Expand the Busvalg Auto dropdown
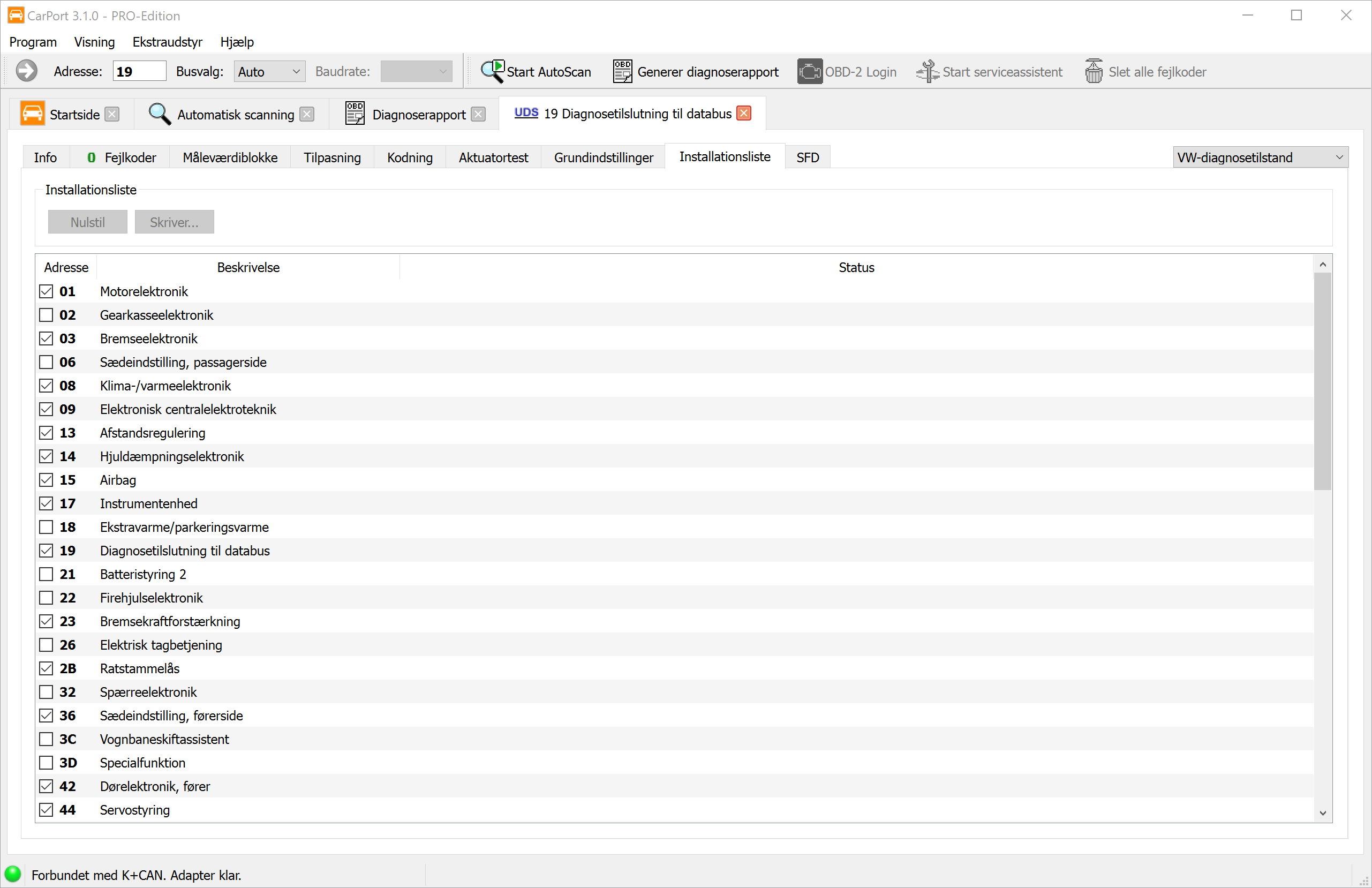The height and width of the screenshot is (888, 1372). (x=269, y=72)
